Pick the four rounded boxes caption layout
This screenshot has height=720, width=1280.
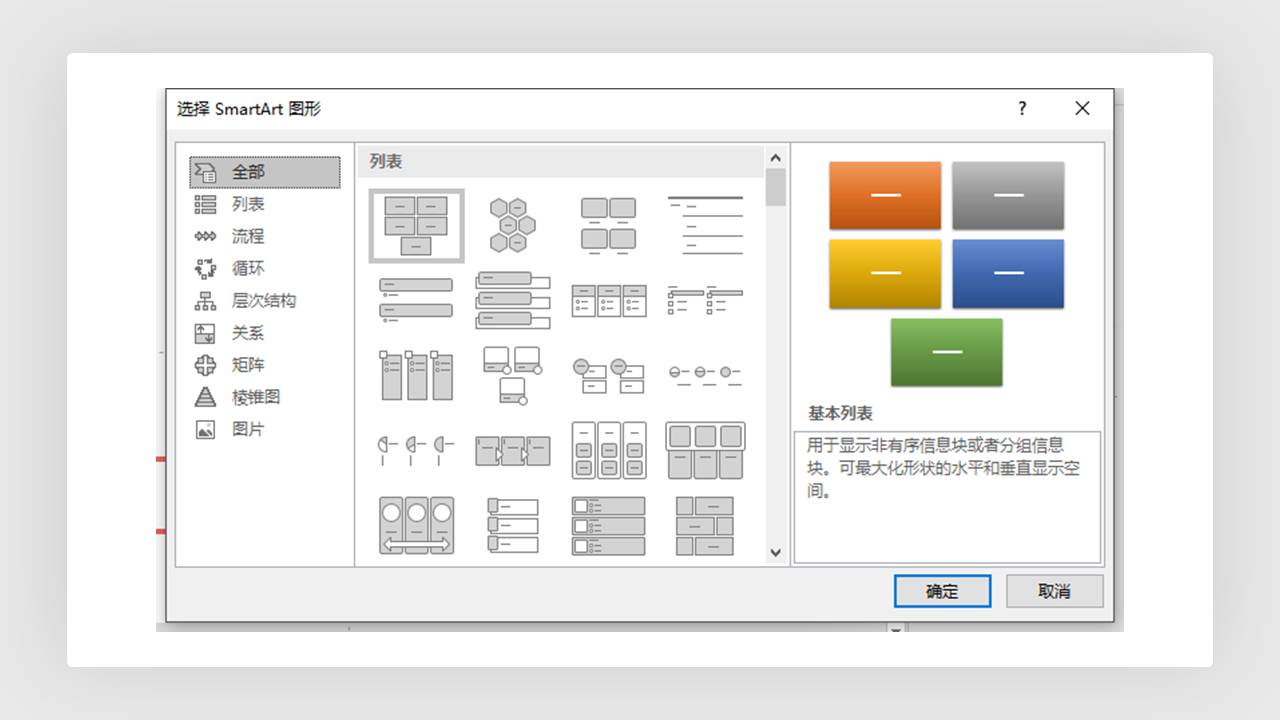[x=609, y=225]
